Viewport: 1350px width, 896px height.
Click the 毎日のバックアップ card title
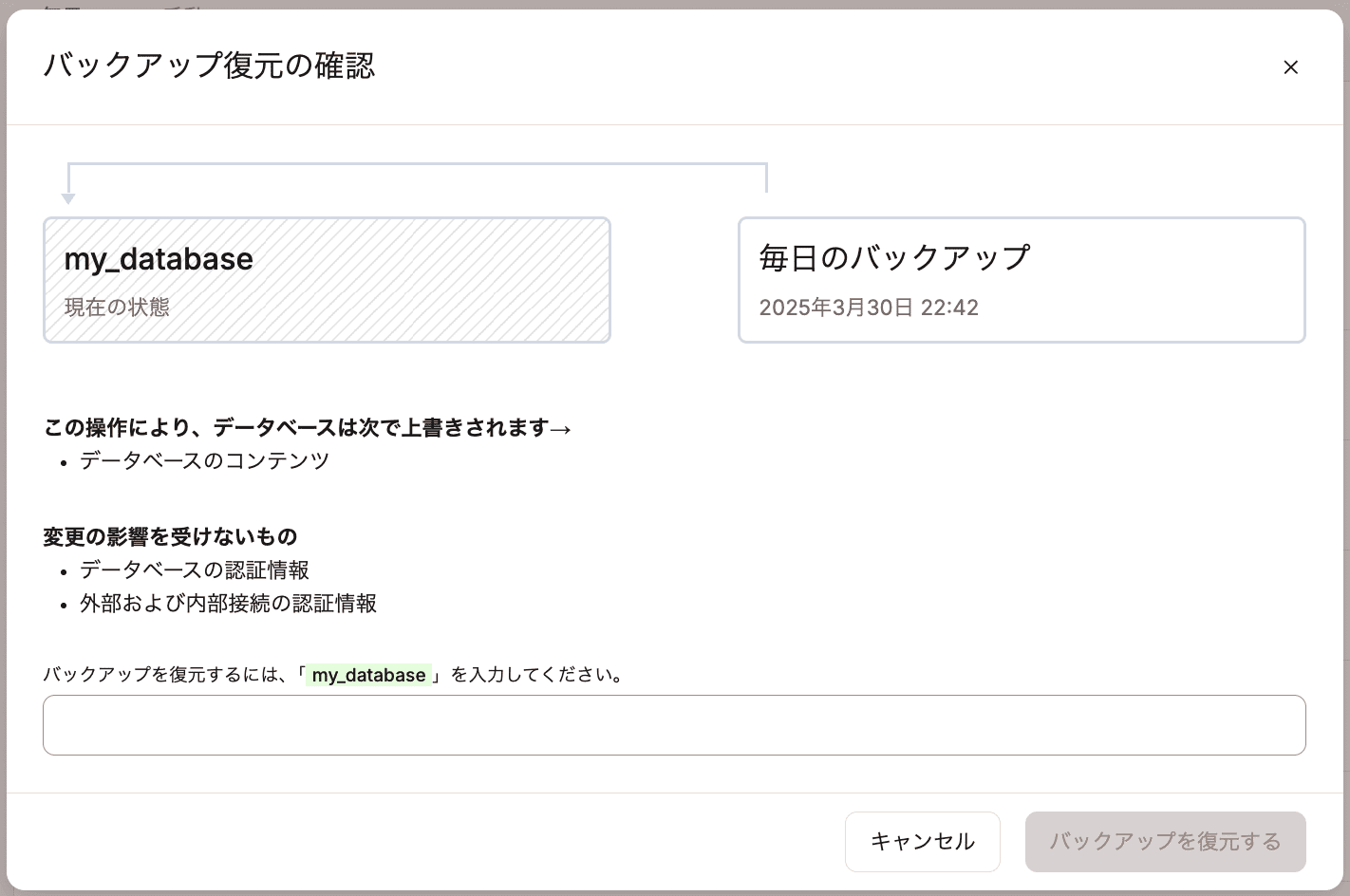click(894, 257)
